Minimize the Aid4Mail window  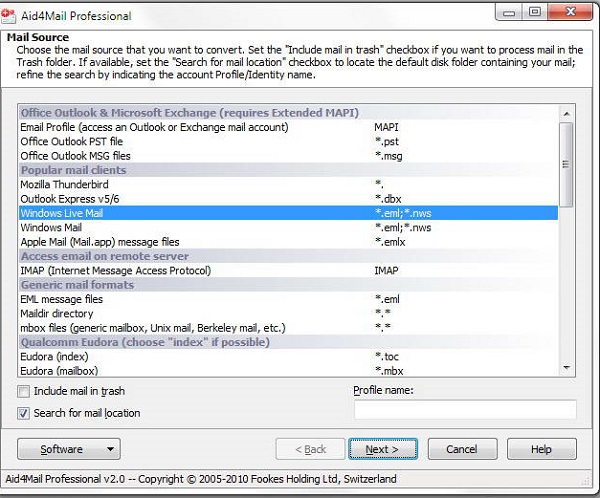click(509, 12)
